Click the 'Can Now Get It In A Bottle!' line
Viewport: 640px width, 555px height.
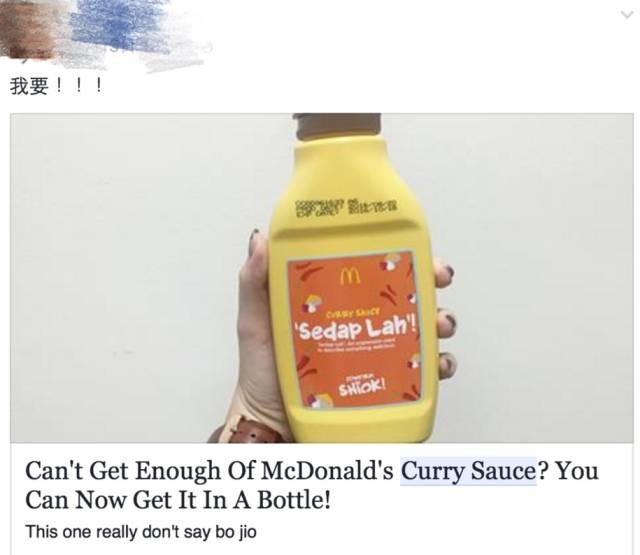(178, 499)
